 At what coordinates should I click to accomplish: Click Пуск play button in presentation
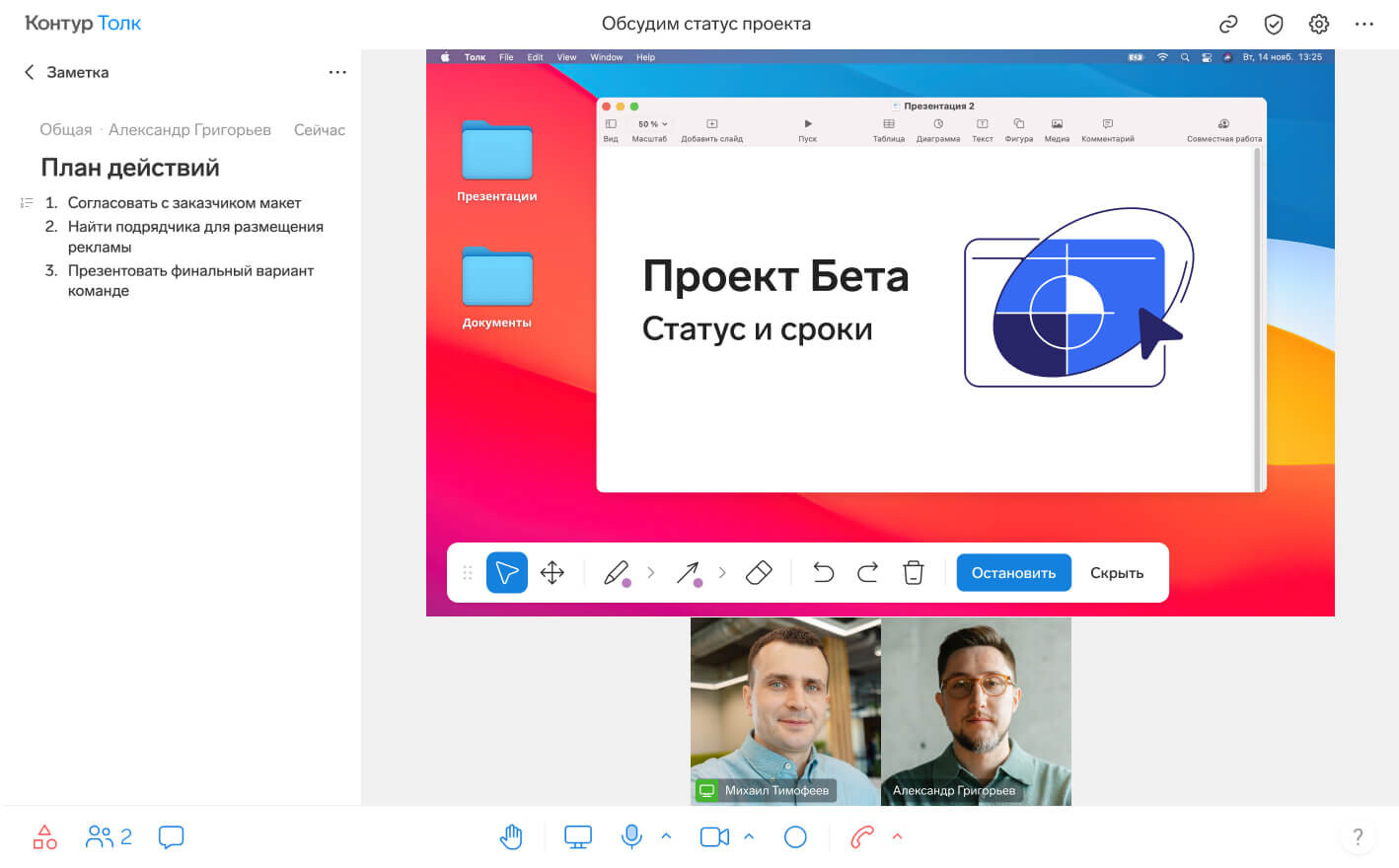808,130
